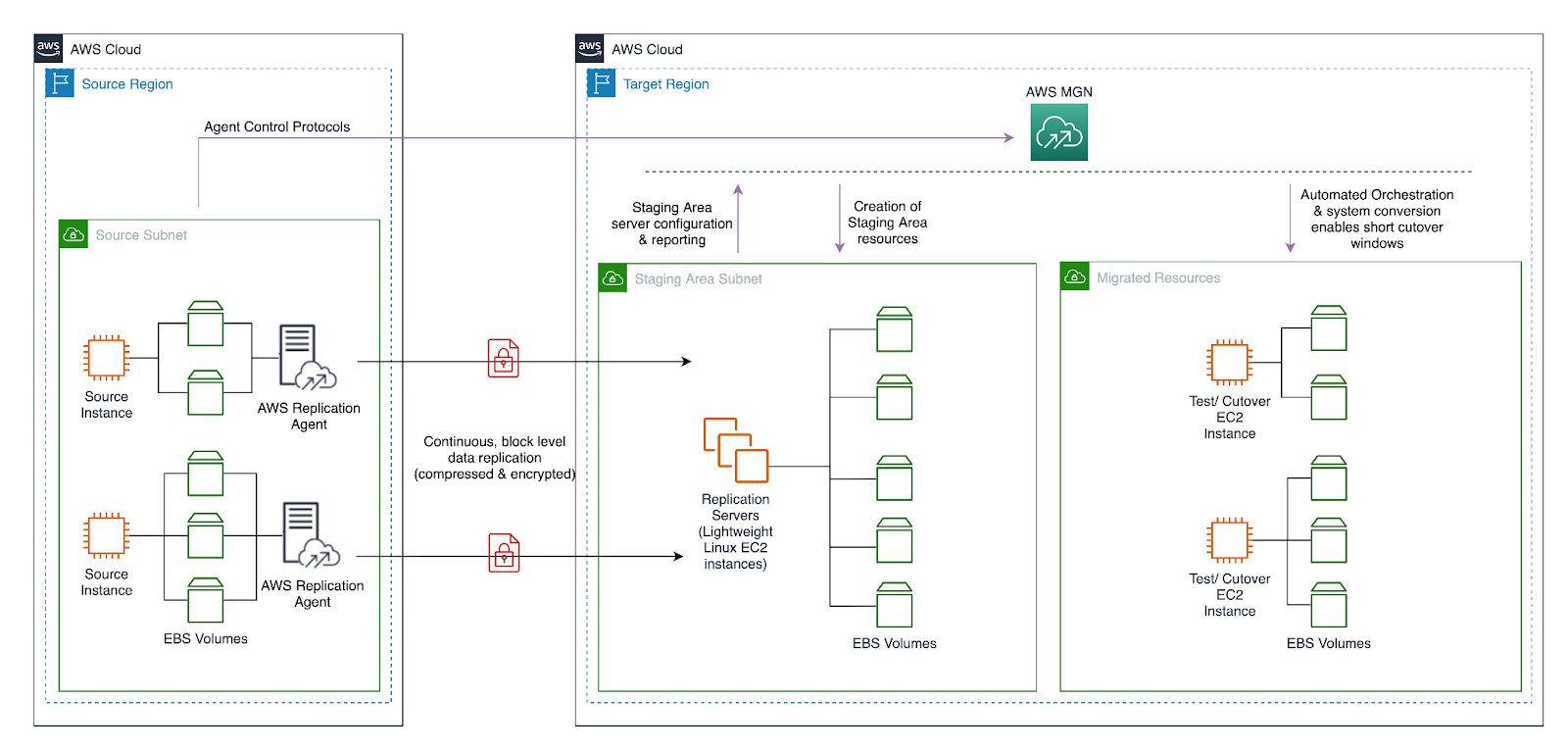The width and height of the screenshot is (1568, 751).
Task: Click the lower 'Source Instance' label
Action: click(x=107, y=582)
